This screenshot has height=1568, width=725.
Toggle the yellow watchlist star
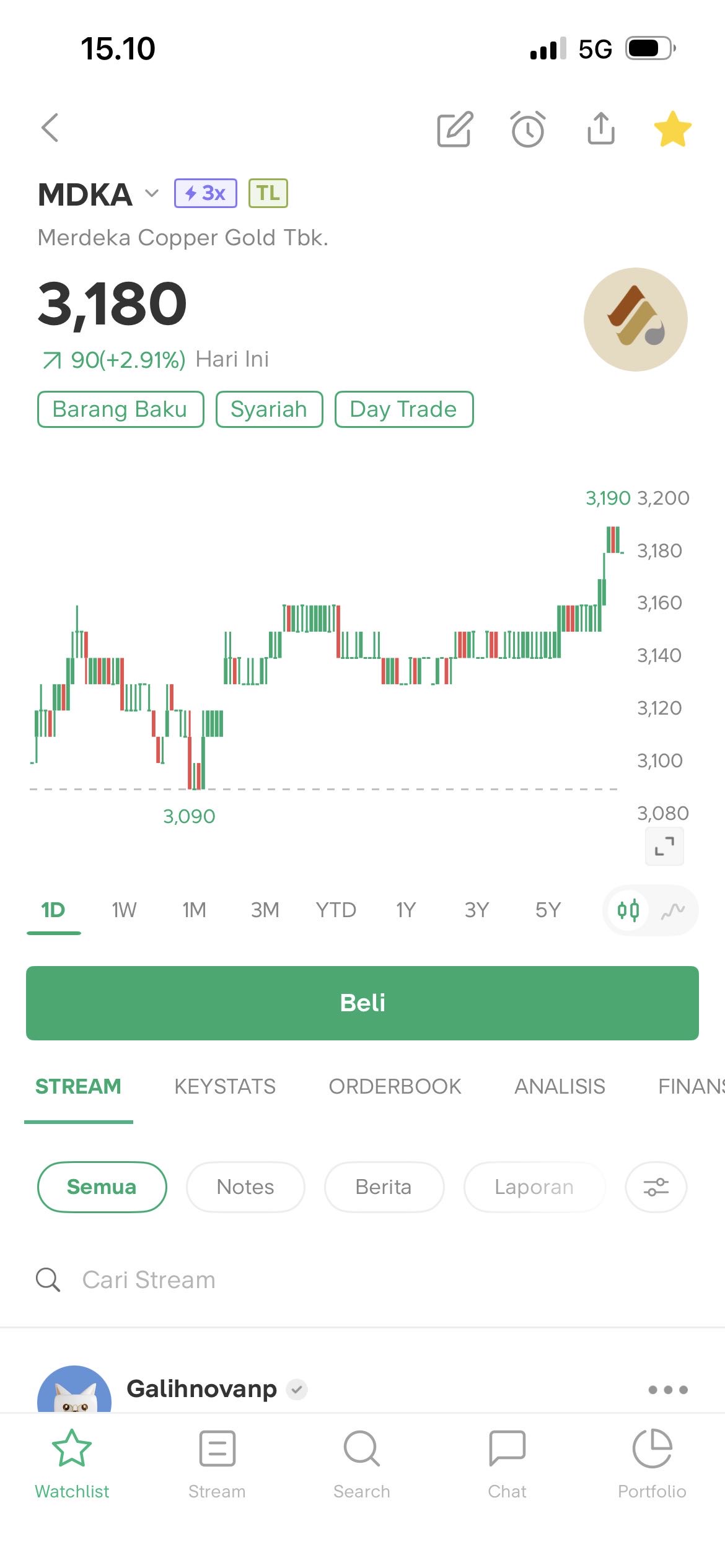tap(672, 129)
